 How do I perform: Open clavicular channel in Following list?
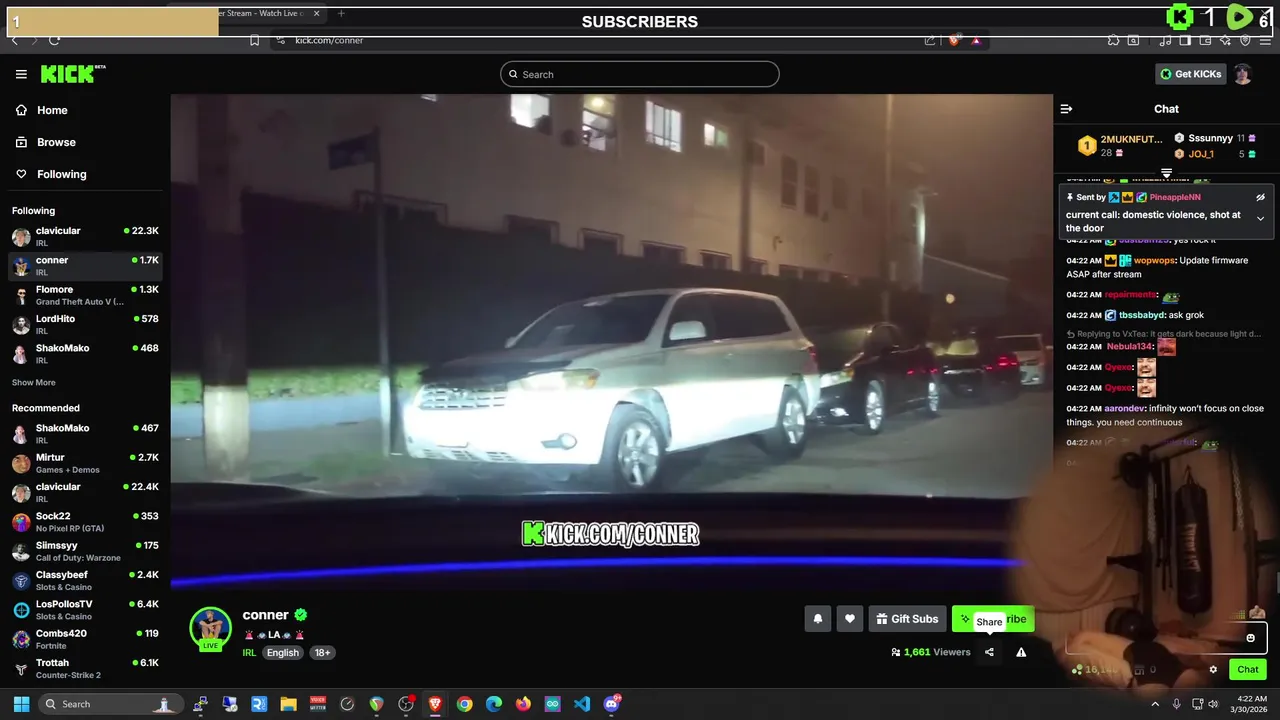coord(85,237)
